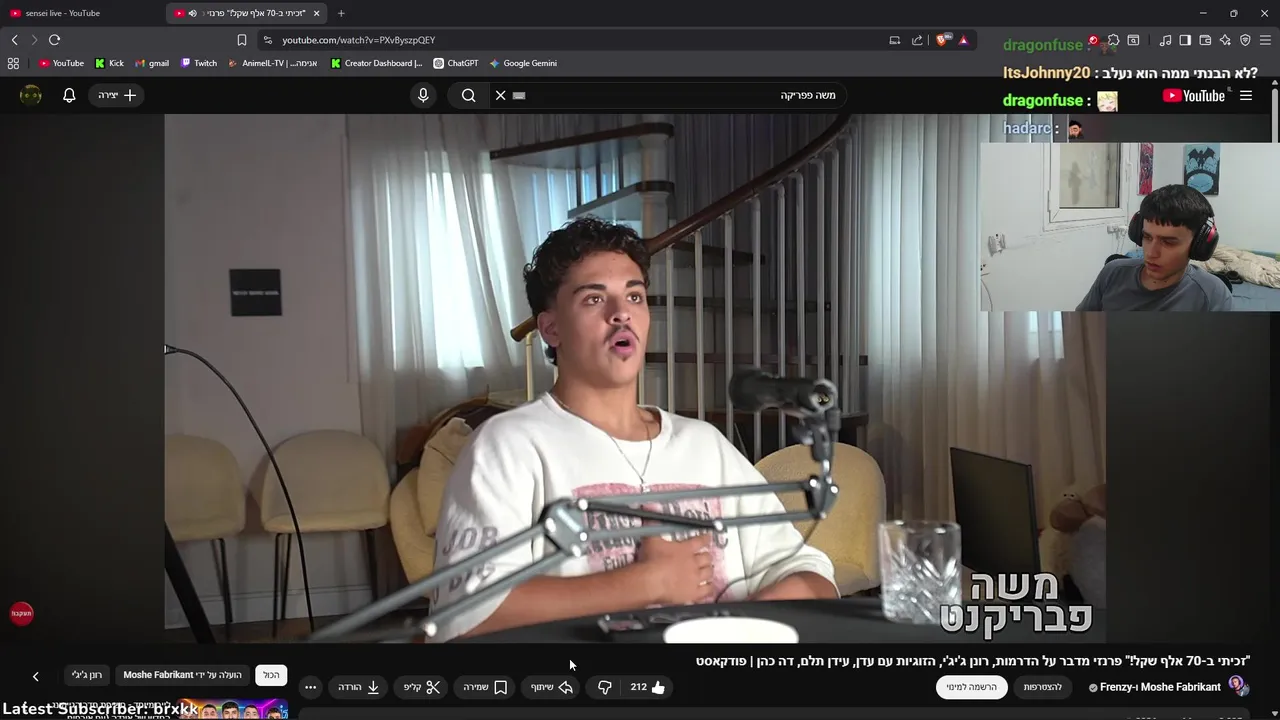Select the 'רונן ג'יג'י' filter chip
Viewport: 1280px width, 720px height.
coord(87,675)
